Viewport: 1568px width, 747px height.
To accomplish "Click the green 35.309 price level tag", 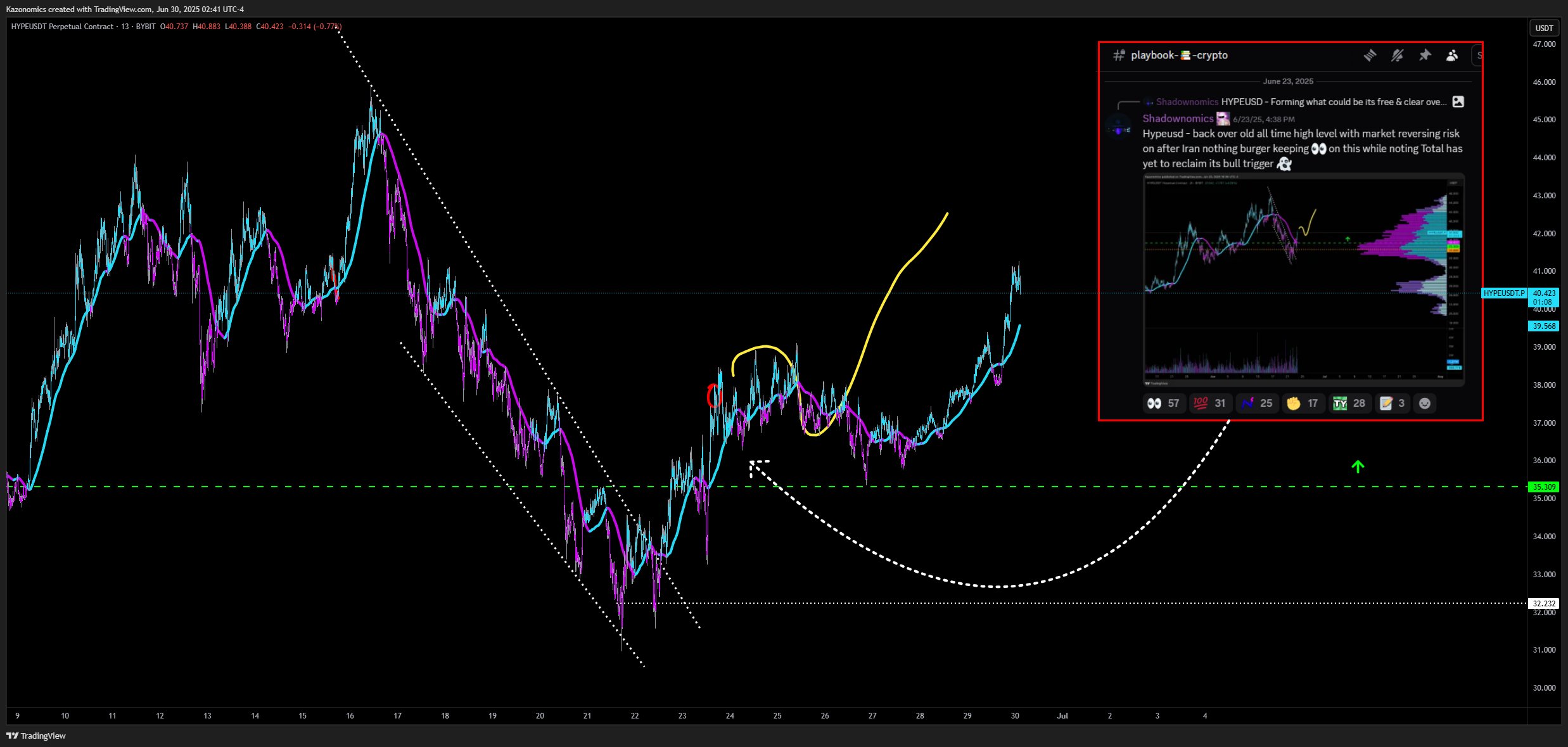I will (x=1544, y=487).
